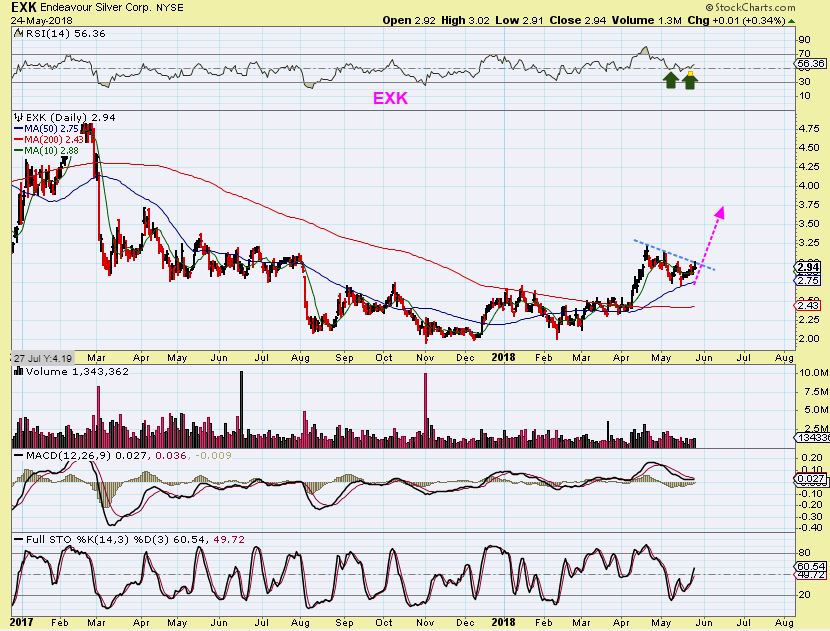The height and width of the screenshot is (631, 830).
Task: Click the 49.72 stochastic value tag
Action: [x=810, y=575]
